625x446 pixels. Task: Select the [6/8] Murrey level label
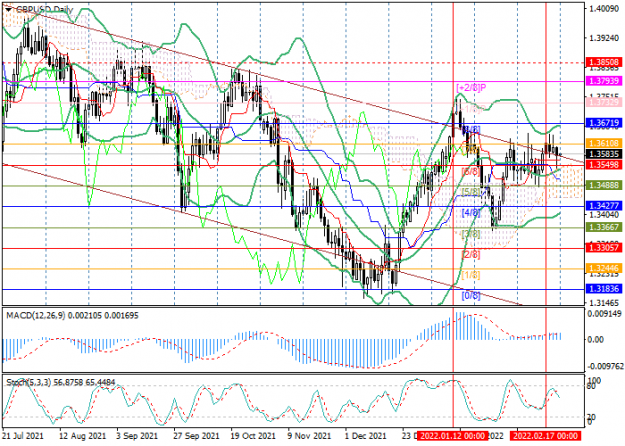tap(470, 172)
